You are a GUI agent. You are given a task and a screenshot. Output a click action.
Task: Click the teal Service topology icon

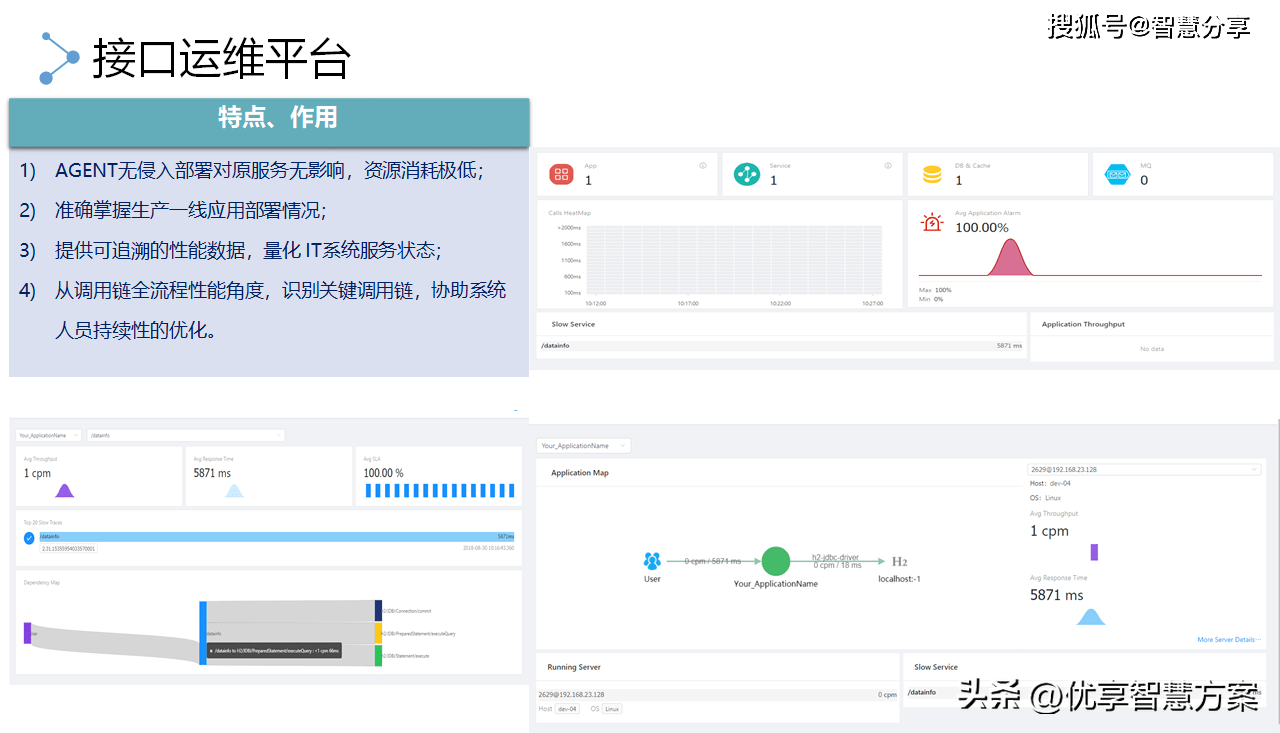(747, 175)
